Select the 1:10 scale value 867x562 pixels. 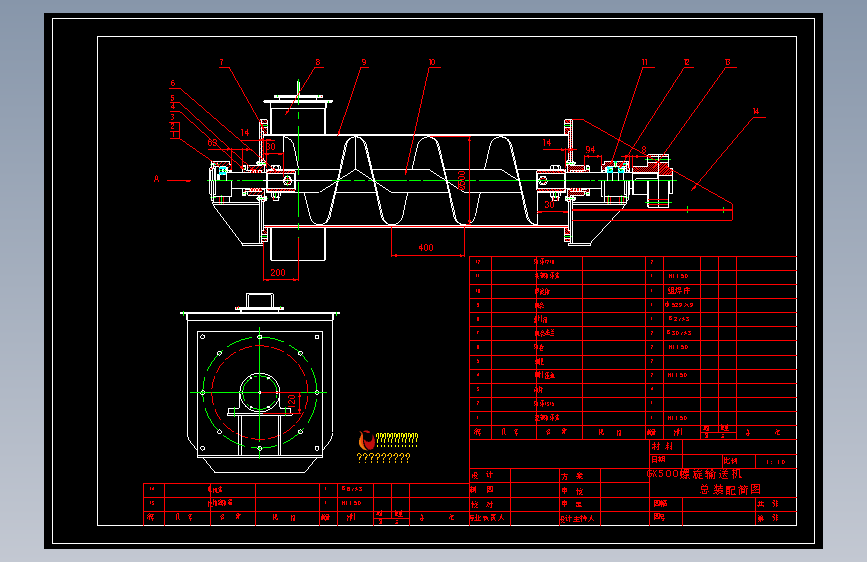tap(776, 462)
